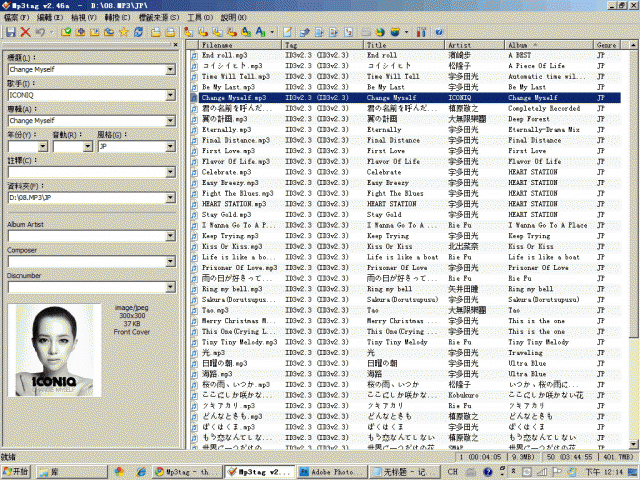This screenshot has height=480, width=640.
Task: Sort by the Title column header
Action: click(404, 45)
